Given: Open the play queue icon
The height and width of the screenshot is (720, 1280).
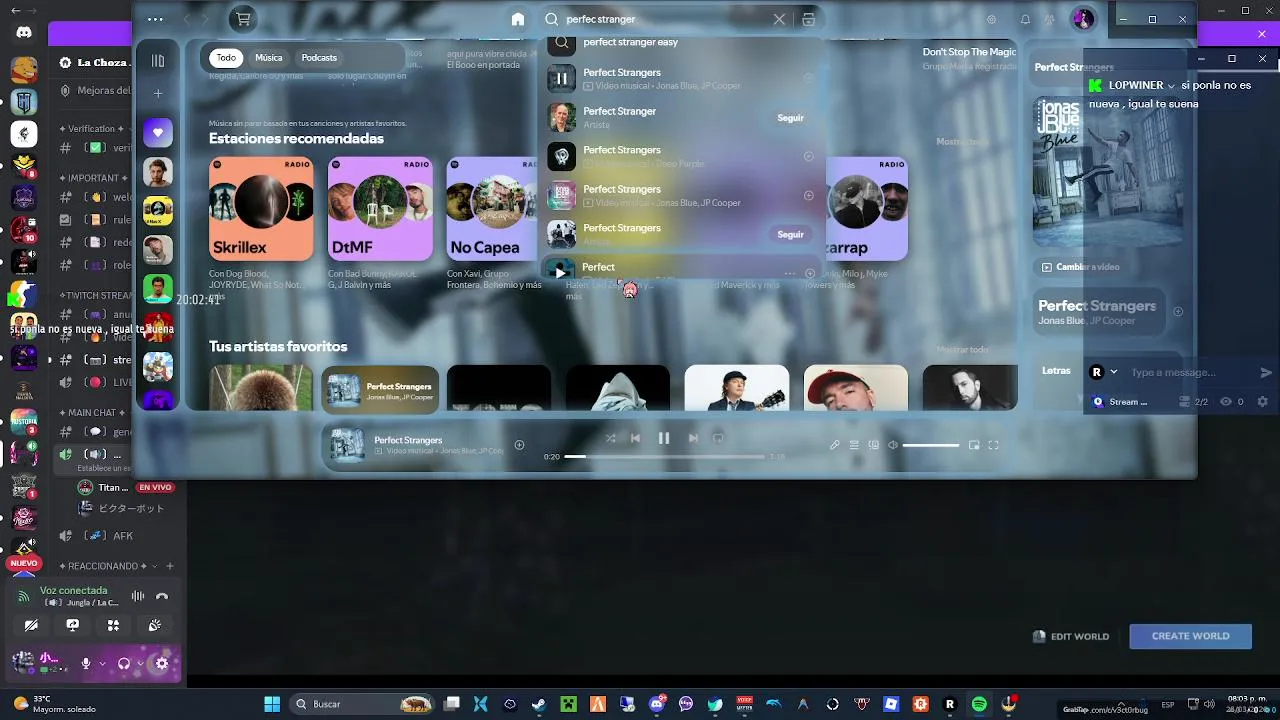Looking at the screenshot, I should coord(854,445).
